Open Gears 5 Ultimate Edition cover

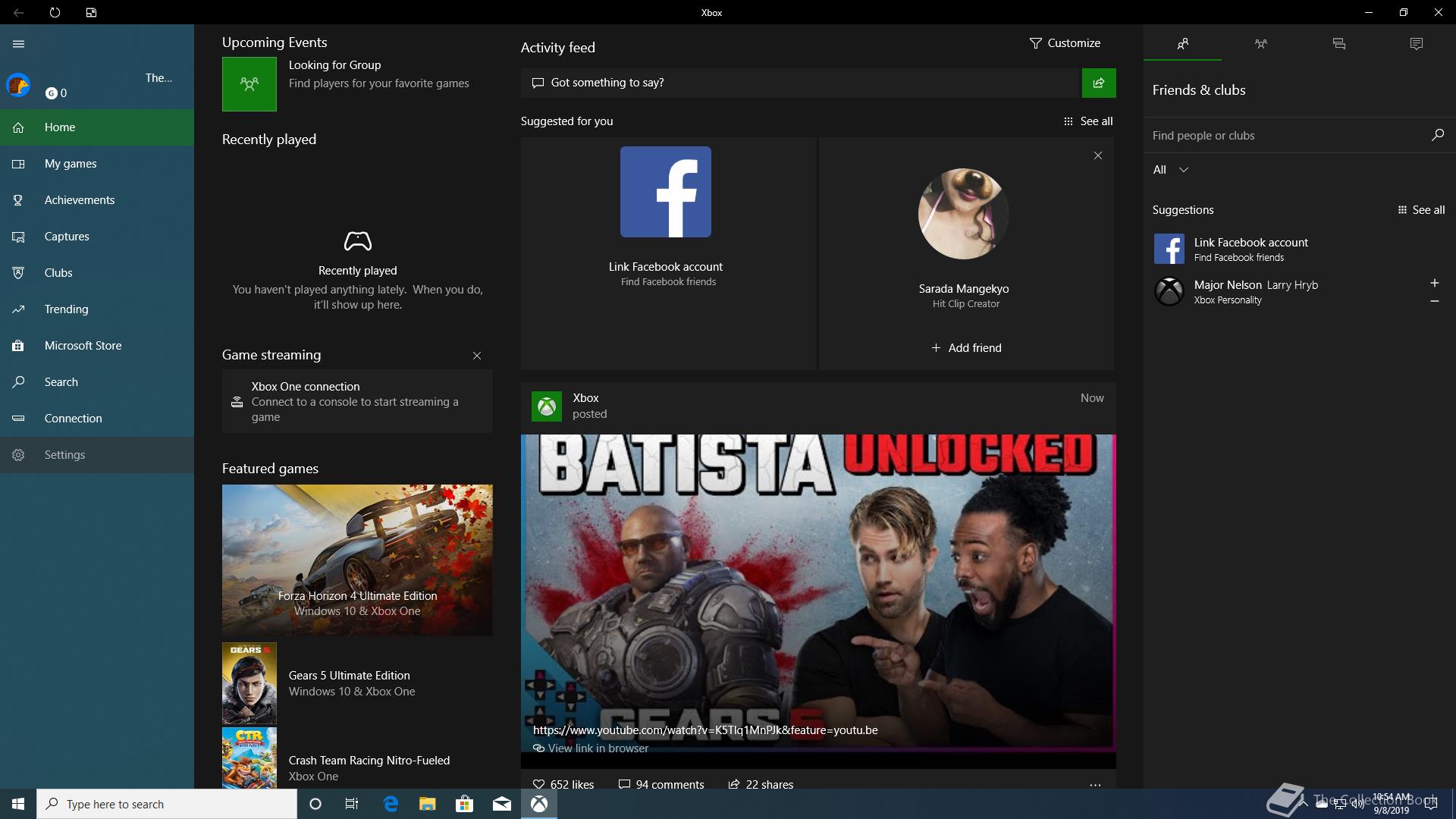pos(249,683)
